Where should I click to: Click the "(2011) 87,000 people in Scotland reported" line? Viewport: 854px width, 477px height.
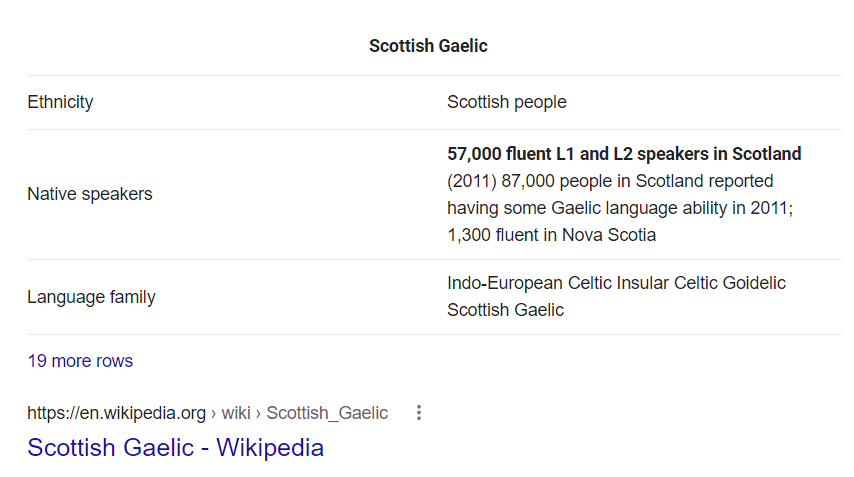610,181
